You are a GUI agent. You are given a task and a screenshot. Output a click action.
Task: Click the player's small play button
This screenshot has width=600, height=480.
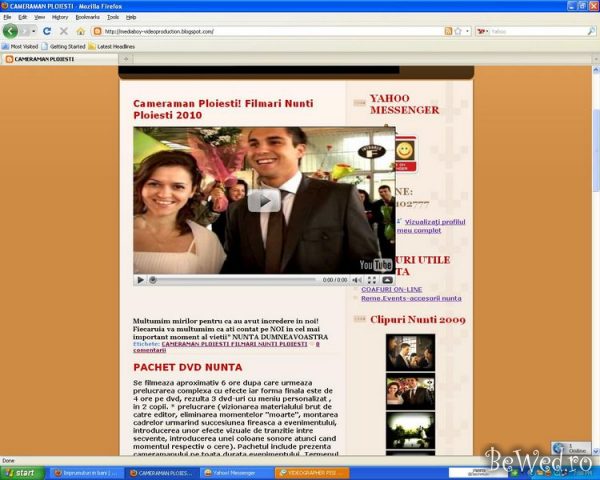point(140,280)
